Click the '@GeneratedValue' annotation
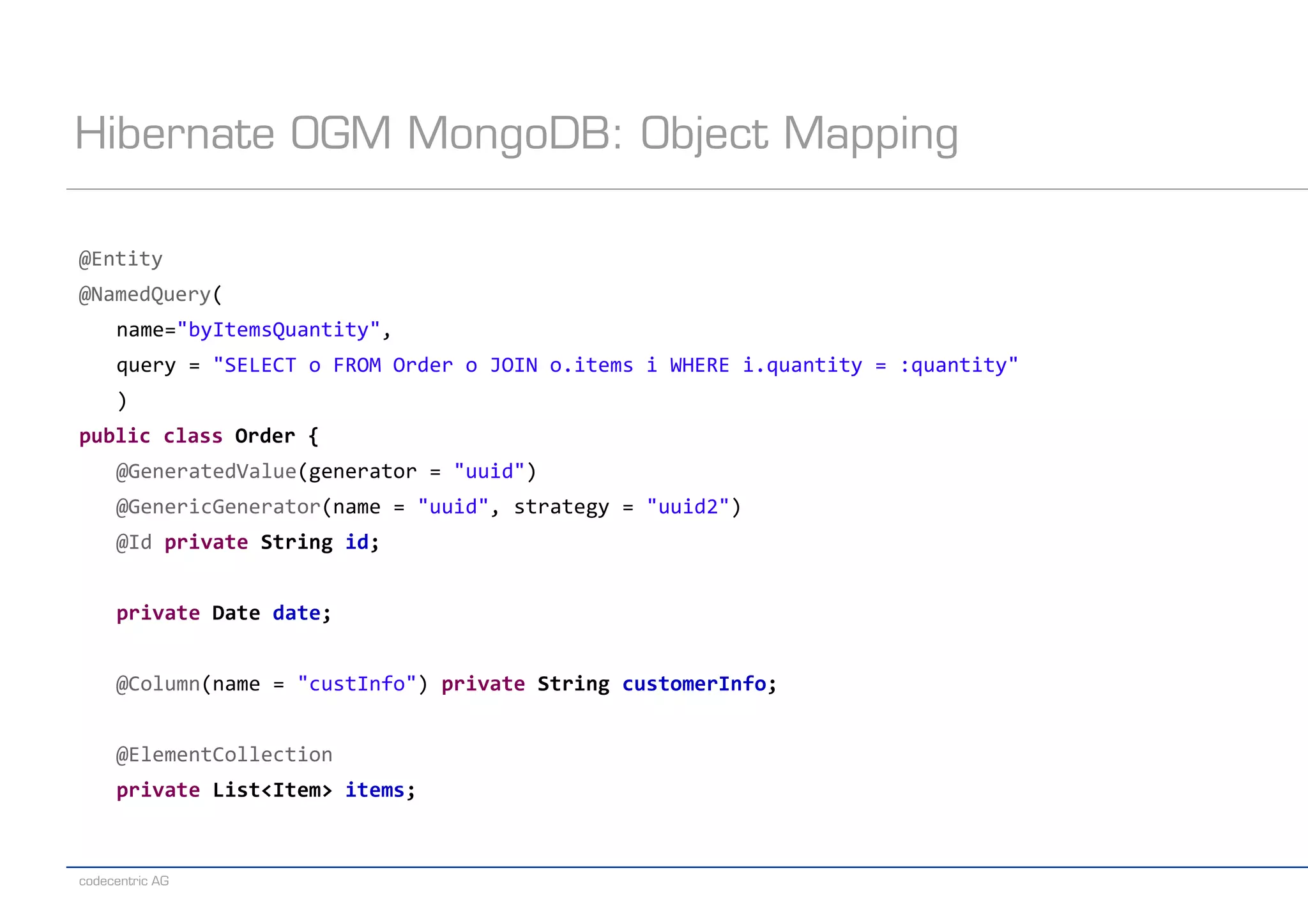The height and width of the screenshot is (924, 1308). pos(206,471)
